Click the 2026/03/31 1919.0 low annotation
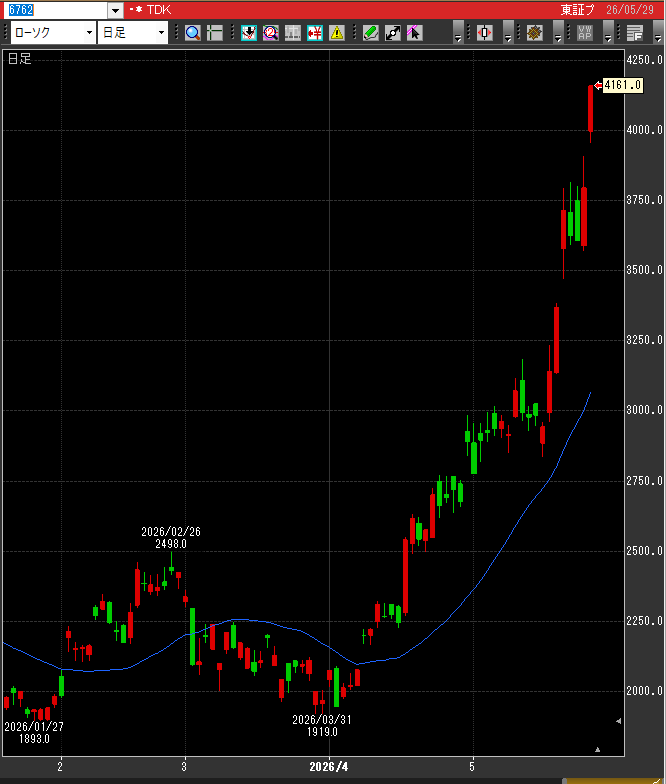 tap(322, 726)
